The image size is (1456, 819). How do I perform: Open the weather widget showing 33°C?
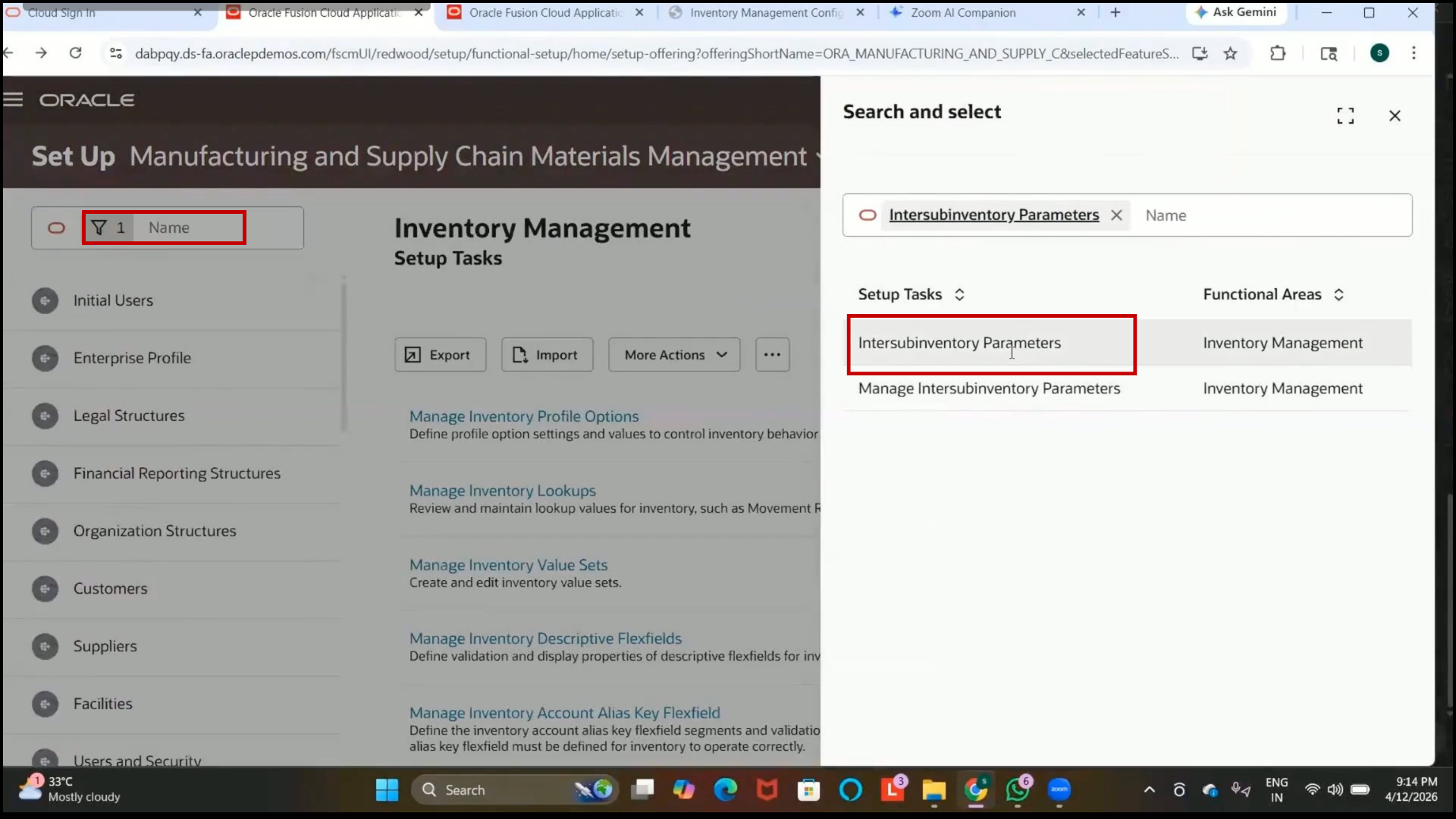click(x=70, y=789)
